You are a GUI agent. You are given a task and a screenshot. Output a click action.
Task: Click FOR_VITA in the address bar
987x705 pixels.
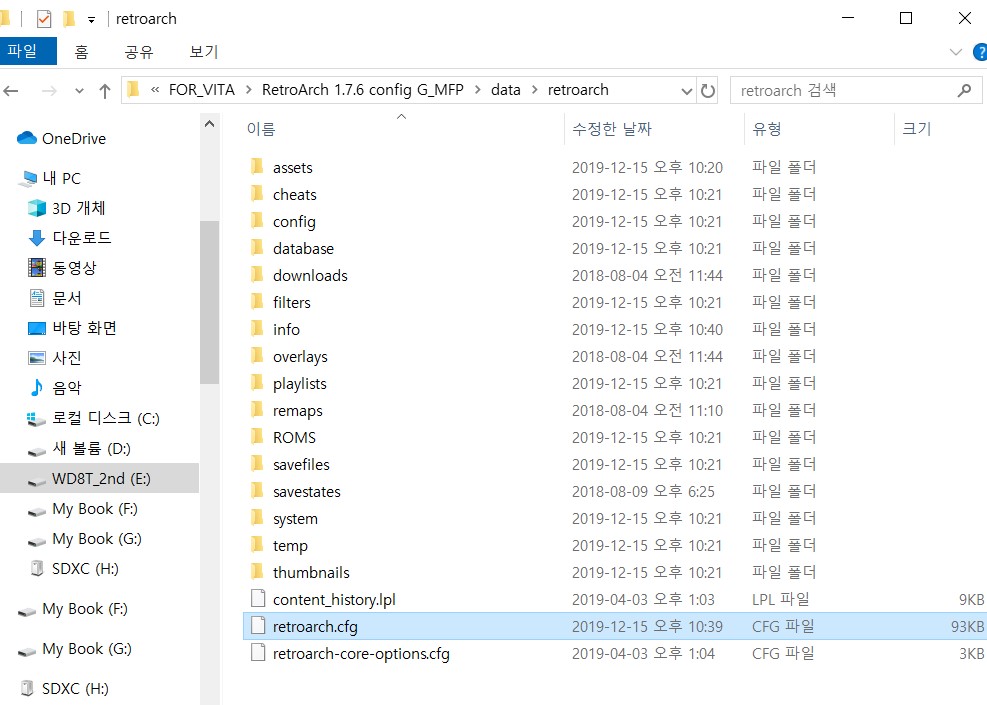(x=201, y=90)
